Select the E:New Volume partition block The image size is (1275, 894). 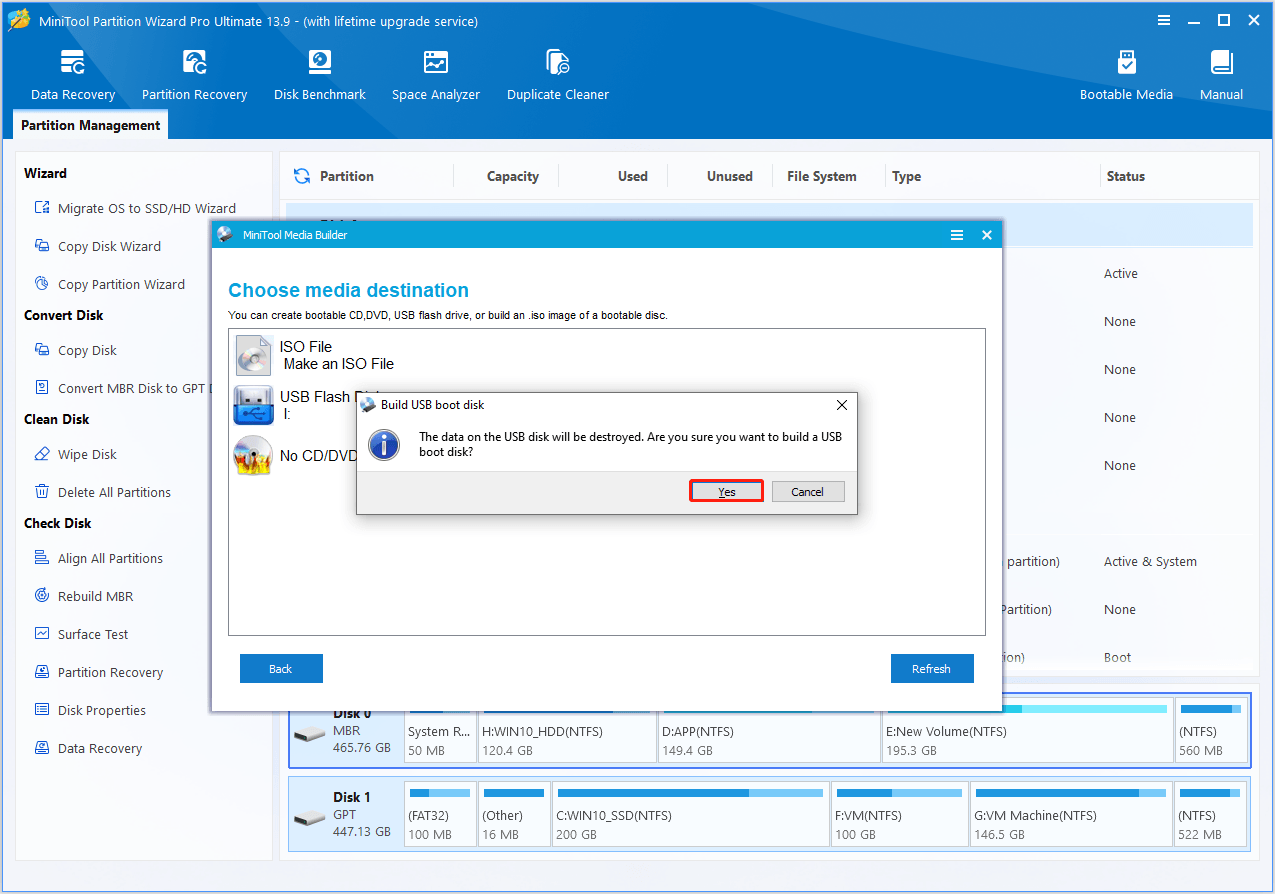1027,731
